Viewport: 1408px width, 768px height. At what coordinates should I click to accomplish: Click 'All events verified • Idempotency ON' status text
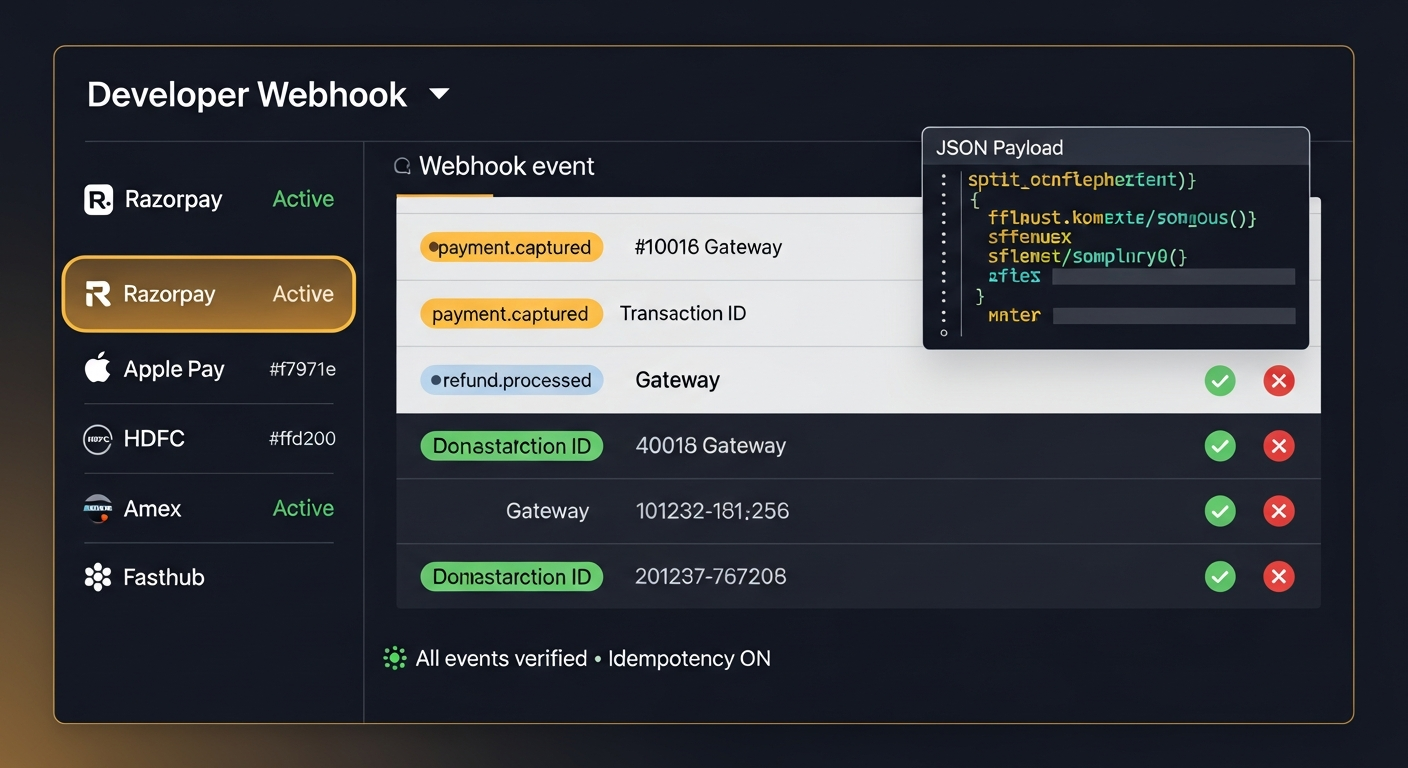593,658
